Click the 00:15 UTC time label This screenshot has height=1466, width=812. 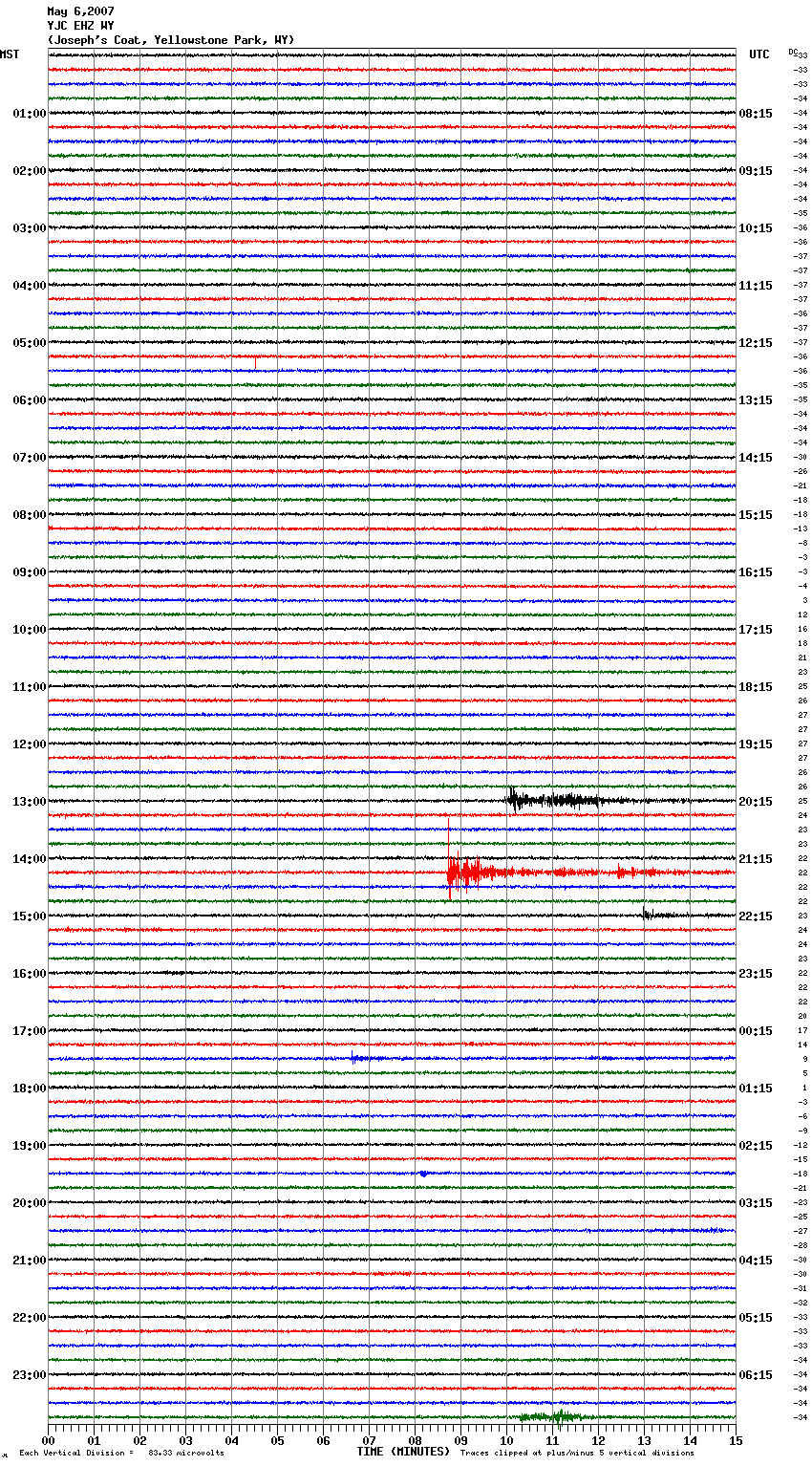click(756, 1031)
